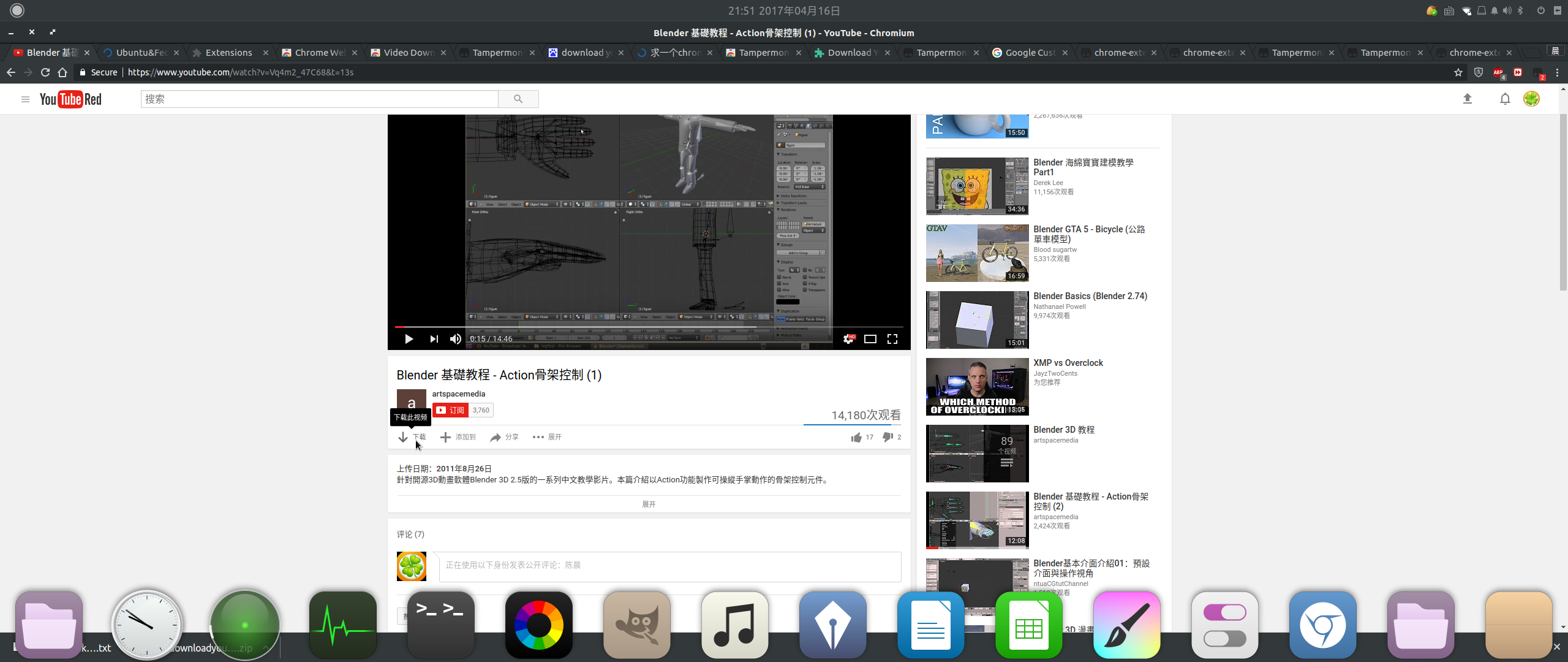Open Terminal from the dock

point(440,625)
